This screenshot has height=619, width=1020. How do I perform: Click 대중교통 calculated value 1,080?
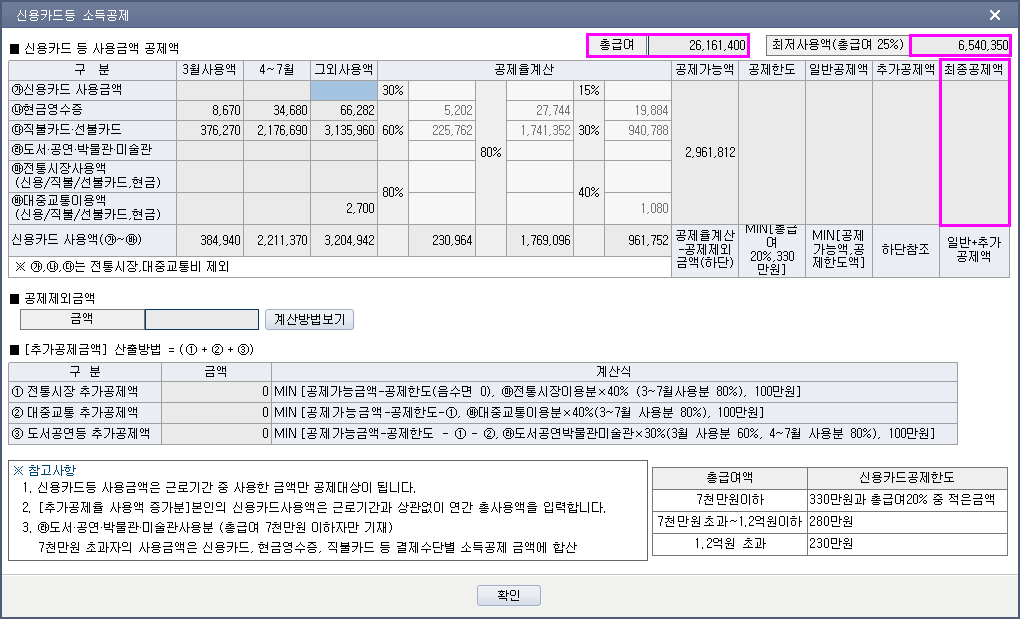(x=638, y=209)
